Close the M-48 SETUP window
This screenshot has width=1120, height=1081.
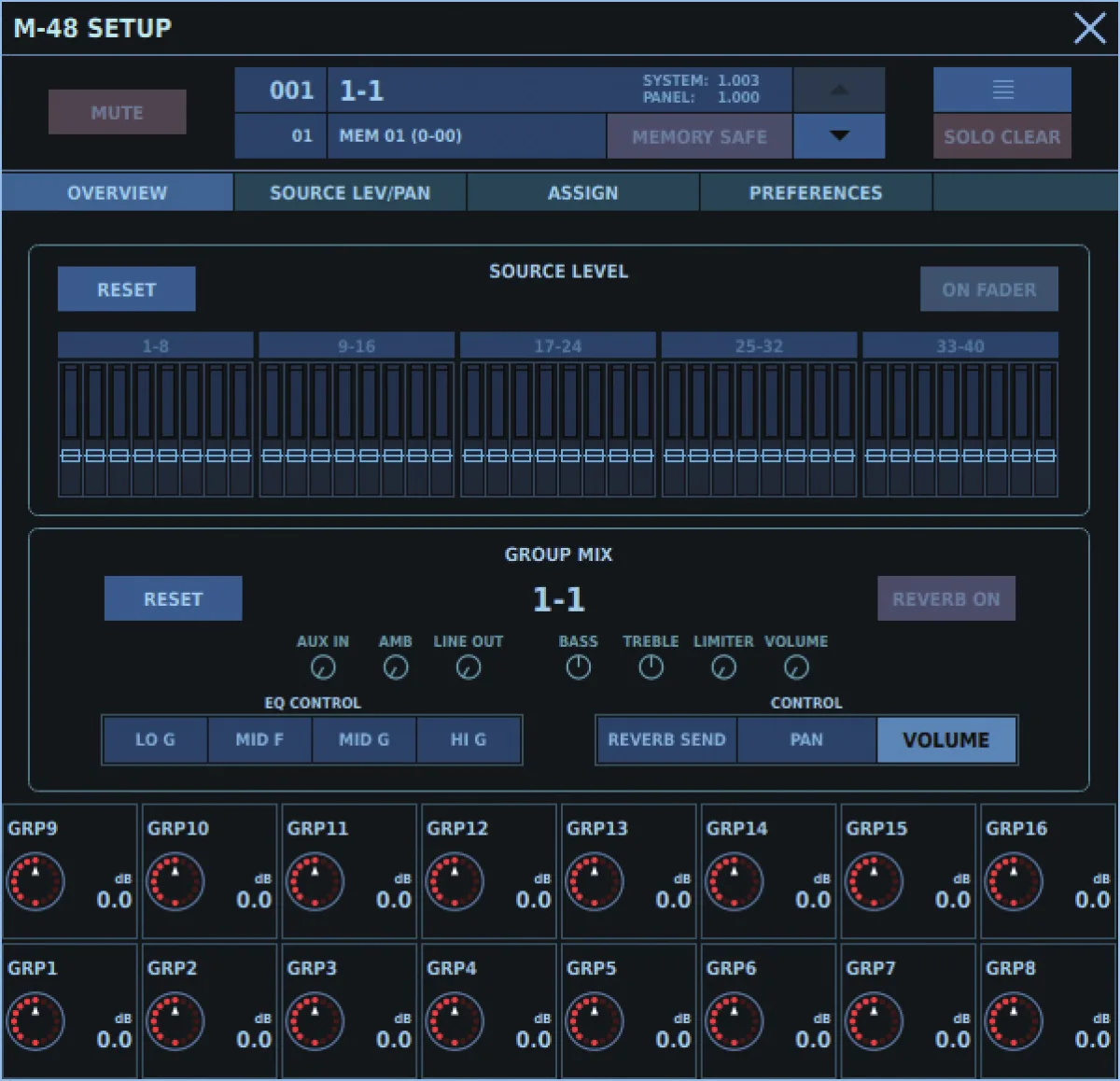[1089, 28]
